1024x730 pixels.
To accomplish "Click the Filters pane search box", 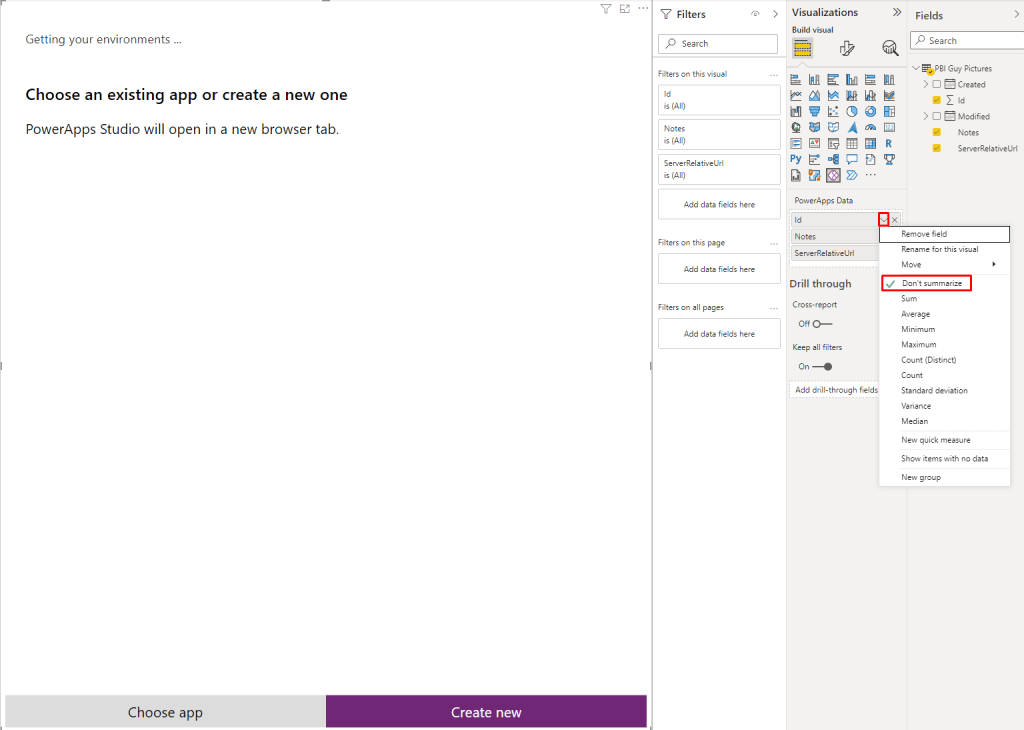I will (718, 44).
